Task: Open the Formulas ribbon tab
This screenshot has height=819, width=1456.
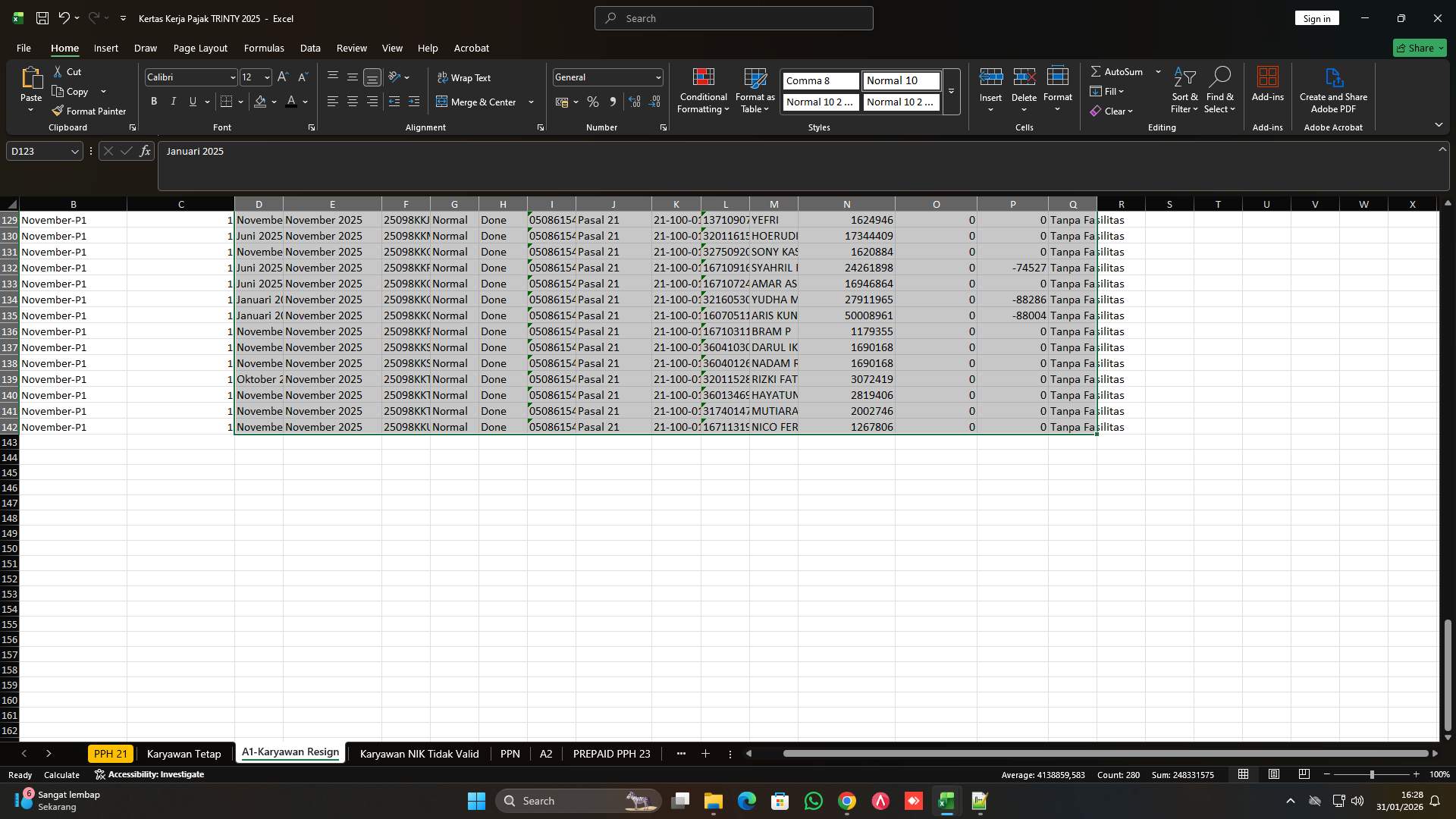Action: [x=263, y=48]
